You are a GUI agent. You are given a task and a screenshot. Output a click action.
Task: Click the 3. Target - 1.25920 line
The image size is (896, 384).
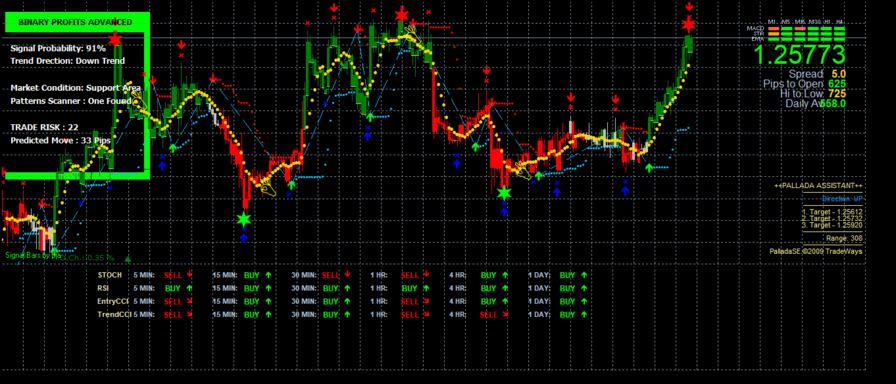[832, 225]
